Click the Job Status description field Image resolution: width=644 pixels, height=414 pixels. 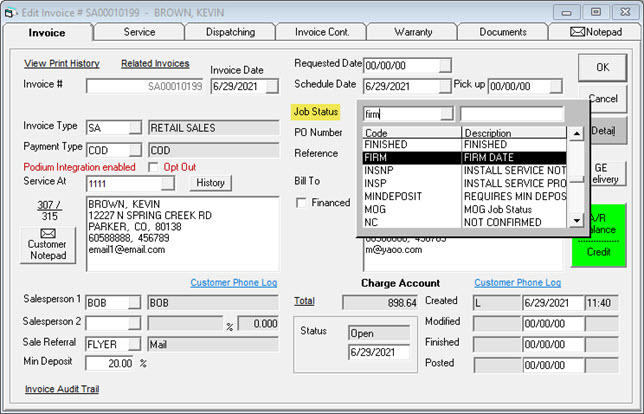pos(512,114)
